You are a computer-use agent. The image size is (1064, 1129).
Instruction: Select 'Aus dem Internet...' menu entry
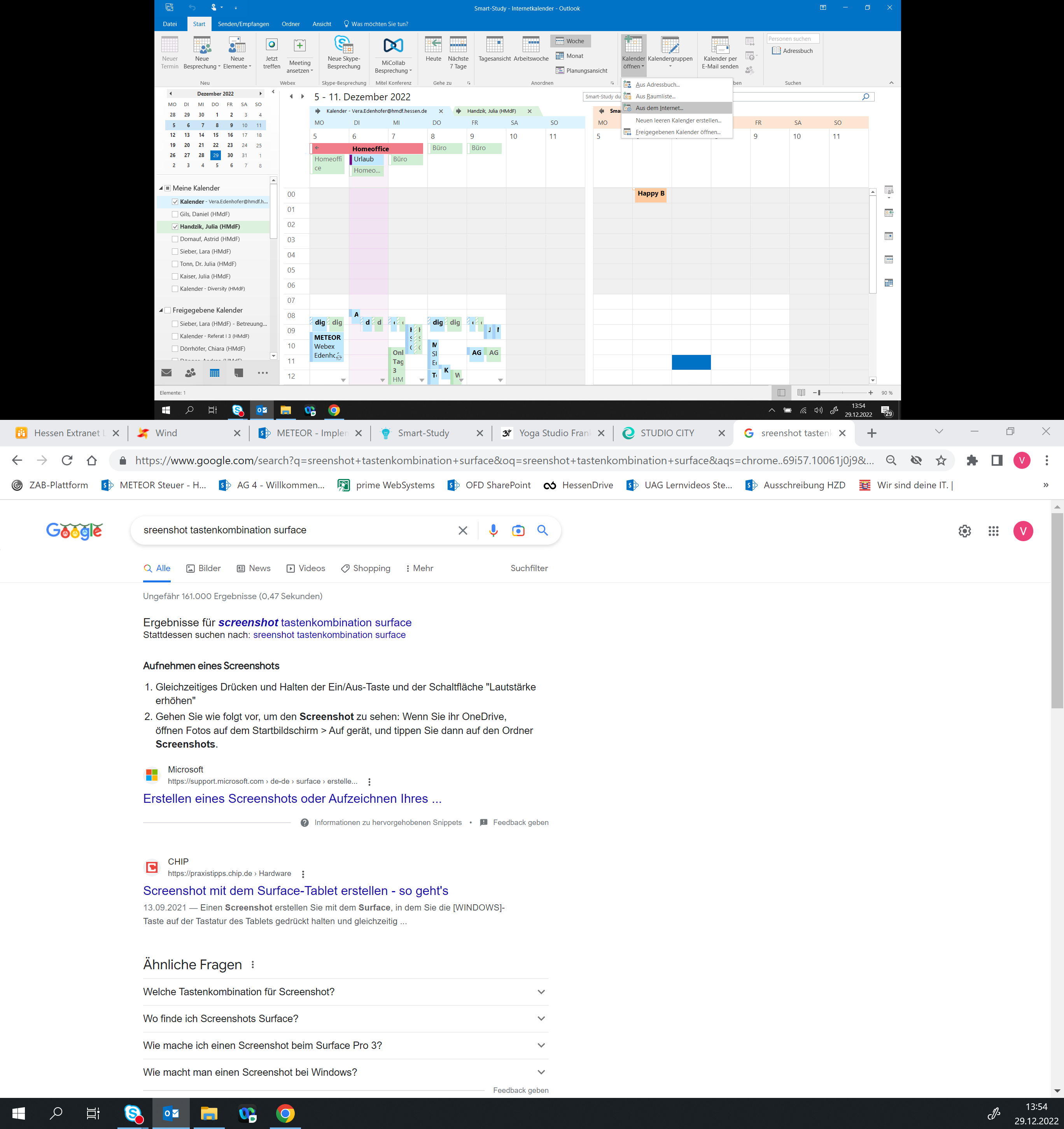point(659,108)
